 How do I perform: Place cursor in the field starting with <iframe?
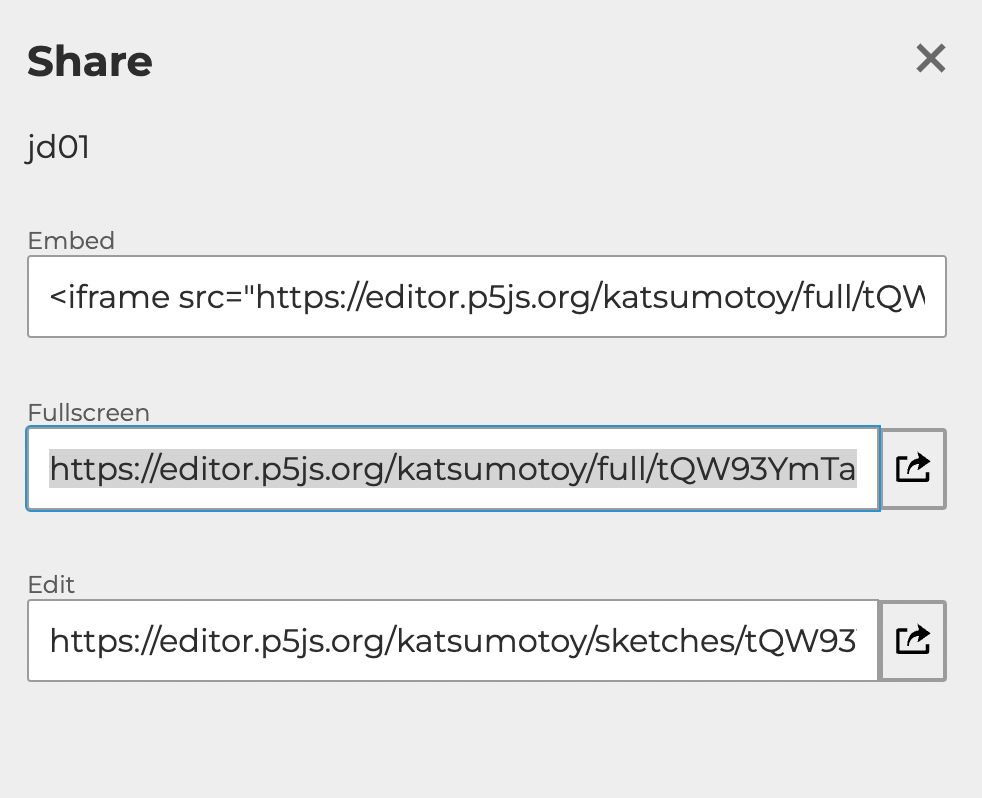pos(487,296)
